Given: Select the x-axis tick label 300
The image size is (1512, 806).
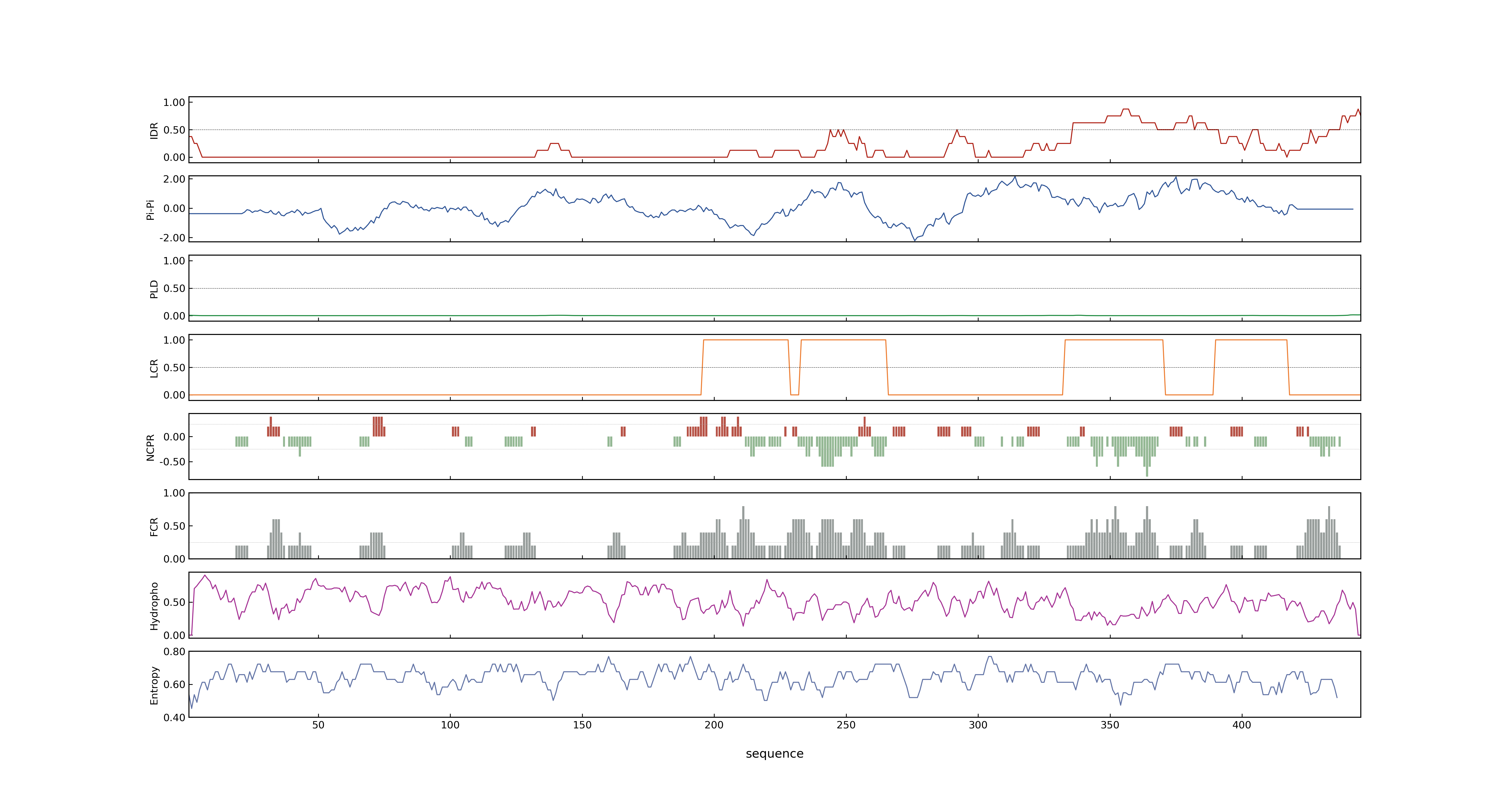Looking at the screenshot, I should [x=978, y=725].
